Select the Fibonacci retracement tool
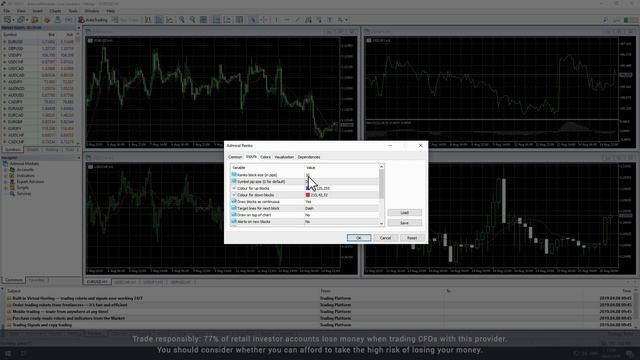640x360 pixels. click(319, 20)
